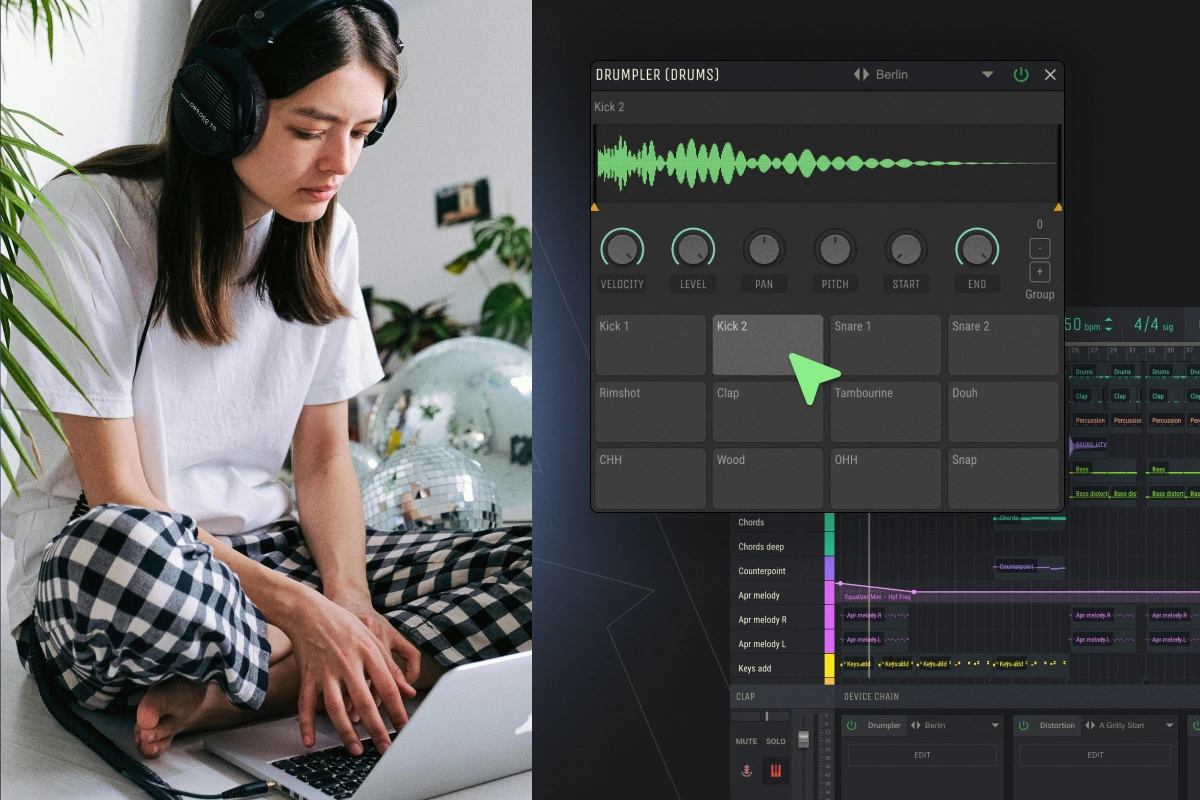Screen dimensions: 1200x800
Task: Click the orange sample end marker triangle
Action: pos(1058,207)
